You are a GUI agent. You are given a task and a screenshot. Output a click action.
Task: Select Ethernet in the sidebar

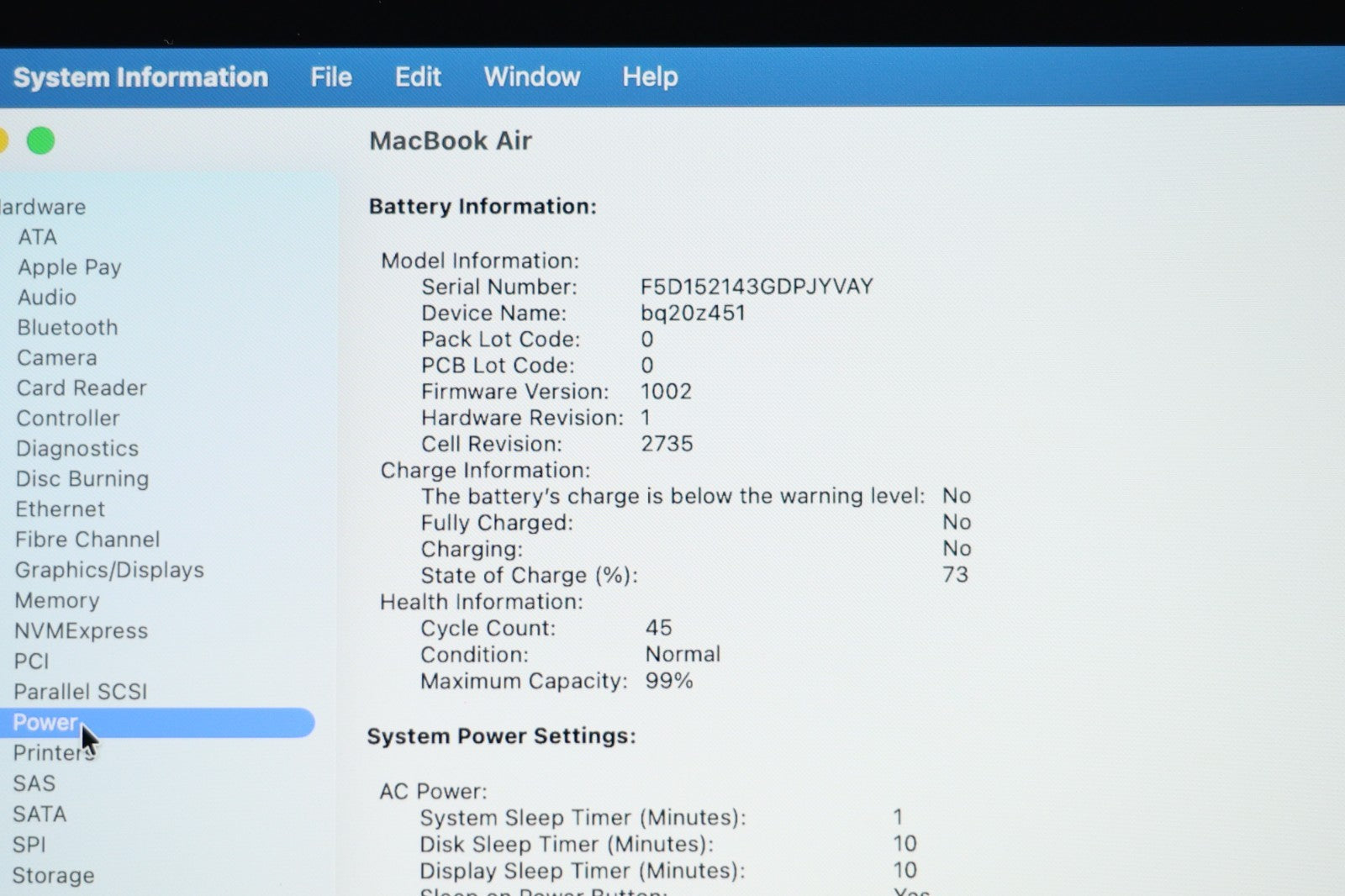(x=61, y=509)
